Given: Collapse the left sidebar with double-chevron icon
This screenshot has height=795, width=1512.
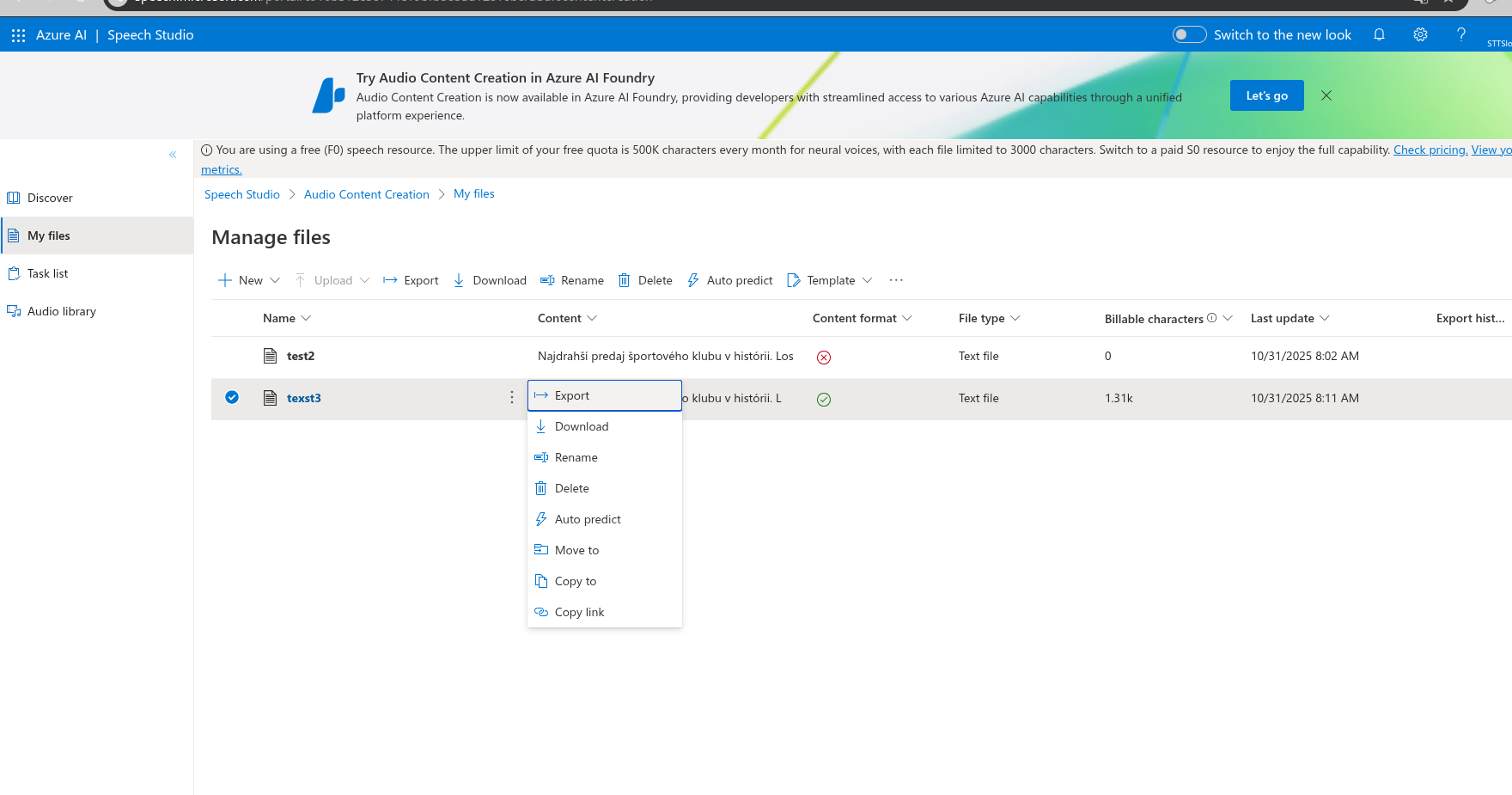Looking at the screenshot, I should 173,155.
